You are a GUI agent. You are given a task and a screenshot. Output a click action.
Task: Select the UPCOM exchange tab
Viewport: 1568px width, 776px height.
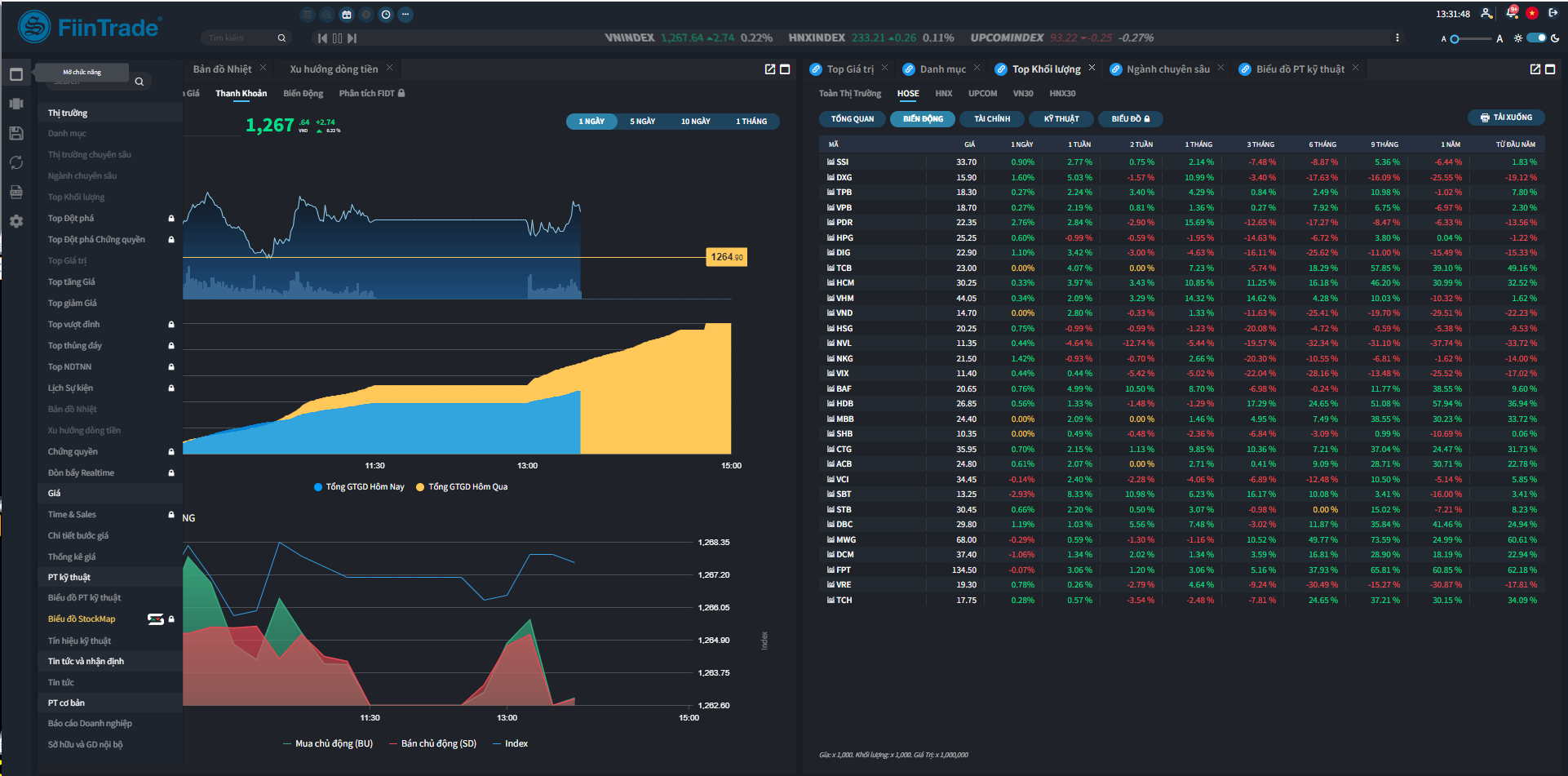[x=983, y=94]
